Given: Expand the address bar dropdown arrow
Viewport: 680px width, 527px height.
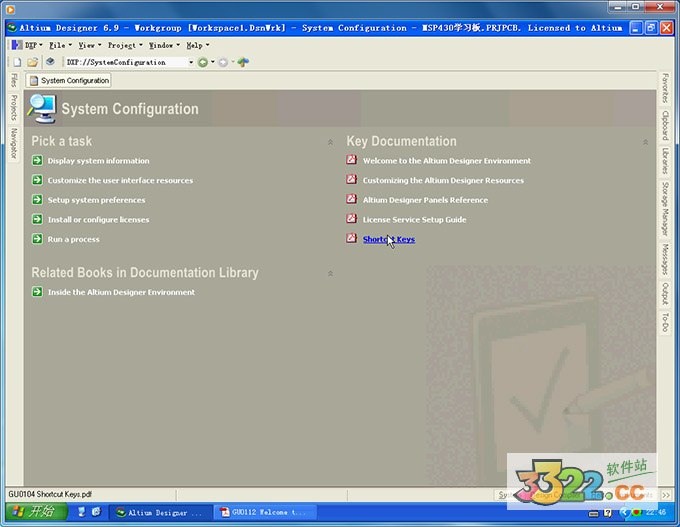Looking at the screenshot, I should [x=191, y=62].
